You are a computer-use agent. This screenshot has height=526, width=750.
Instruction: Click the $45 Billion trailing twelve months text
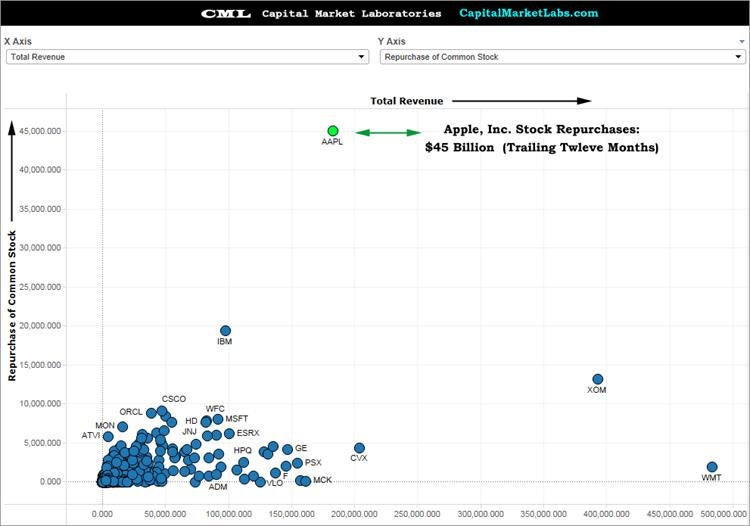[542, 147]
